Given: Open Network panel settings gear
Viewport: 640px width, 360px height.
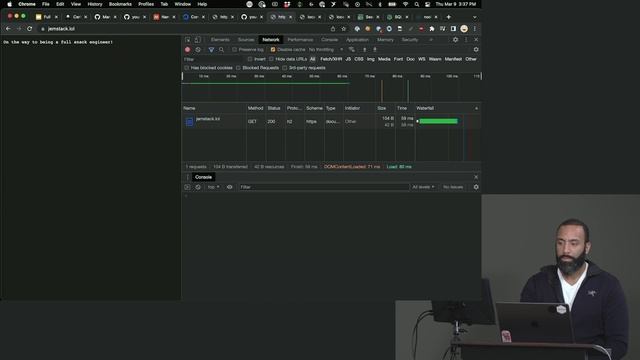Looking at the screenshot, I should click(x=476, y=49).
